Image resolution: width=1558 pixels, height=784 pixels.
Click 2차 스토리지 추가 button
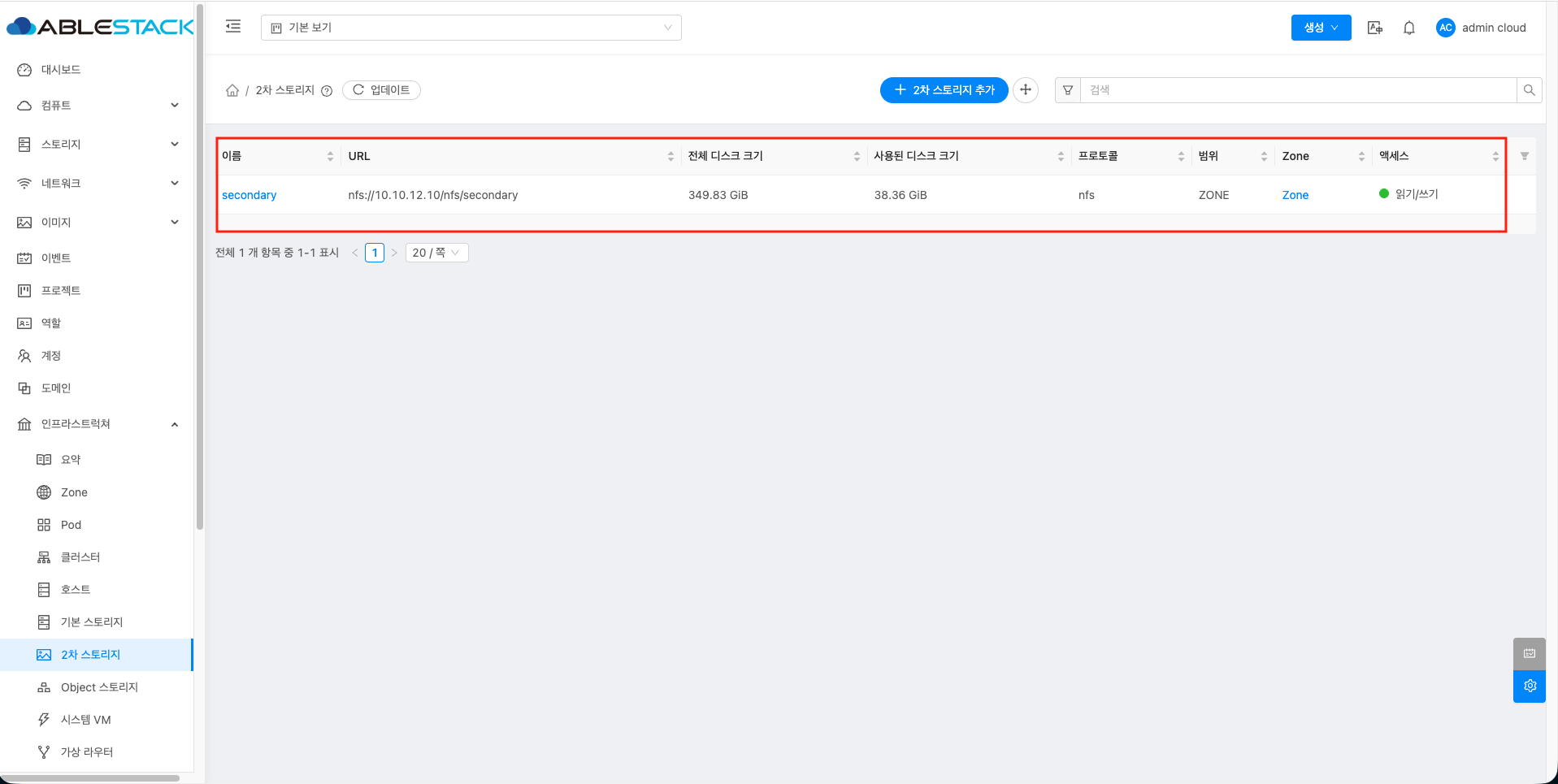click(944, 90)
